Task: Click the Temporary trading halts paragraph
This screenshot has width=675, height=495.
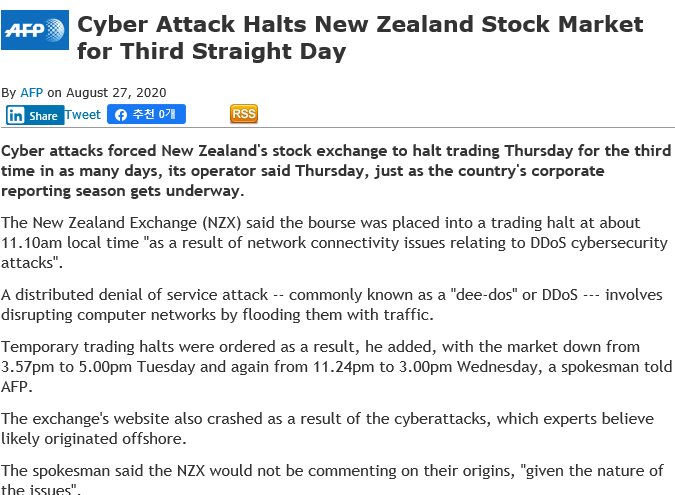Action: [x=337, y=366]
